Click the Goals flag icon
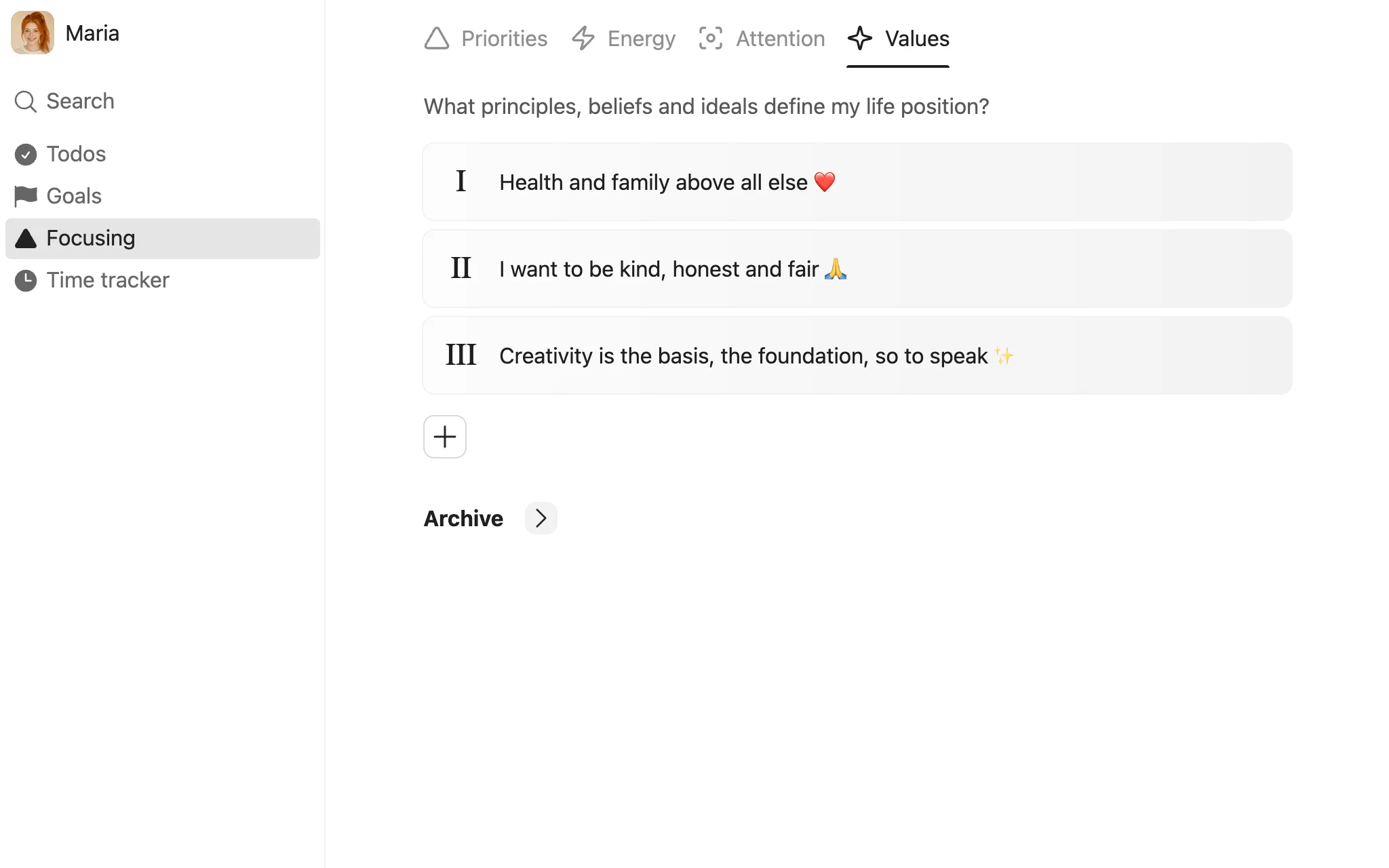 26,196
